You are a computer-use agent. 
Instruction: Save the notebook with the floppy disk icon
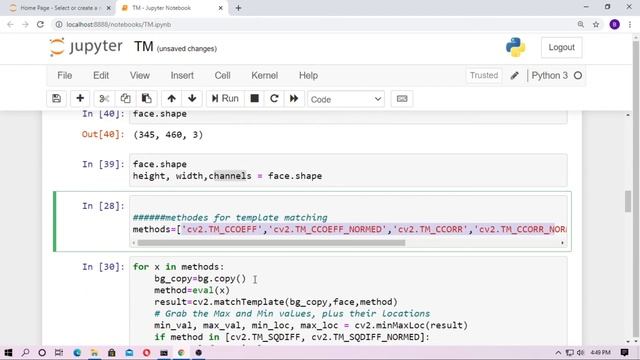(x=56, y=99)
